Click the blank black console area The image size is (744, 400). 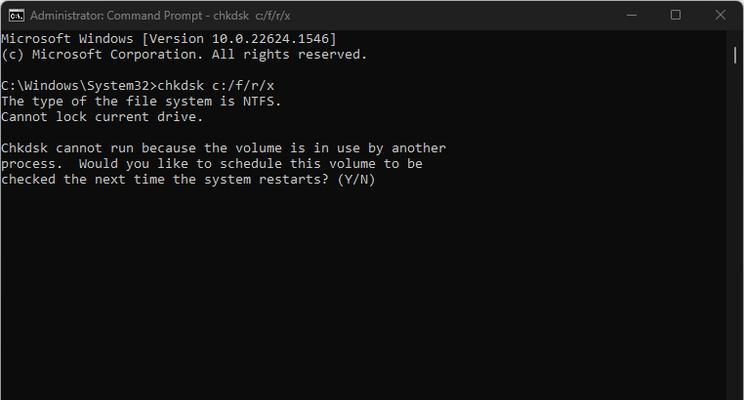[361, 294]
